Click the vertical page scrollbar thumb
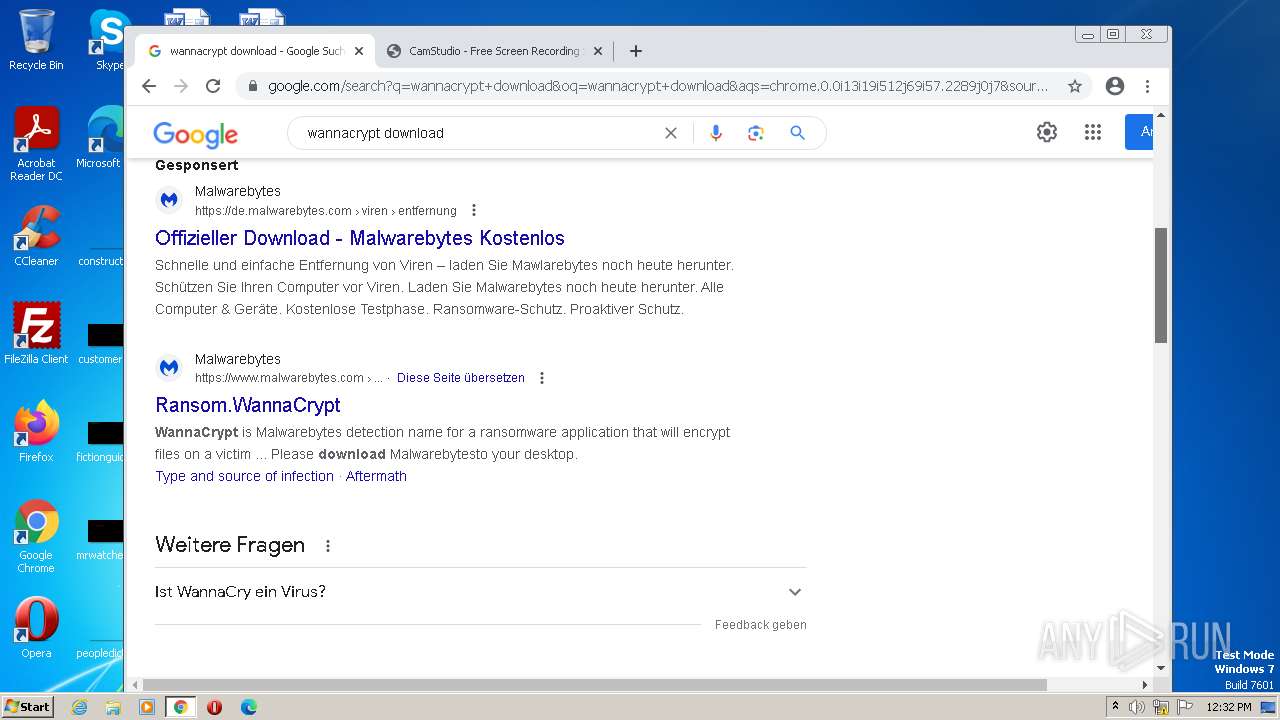 [1161, 285]
